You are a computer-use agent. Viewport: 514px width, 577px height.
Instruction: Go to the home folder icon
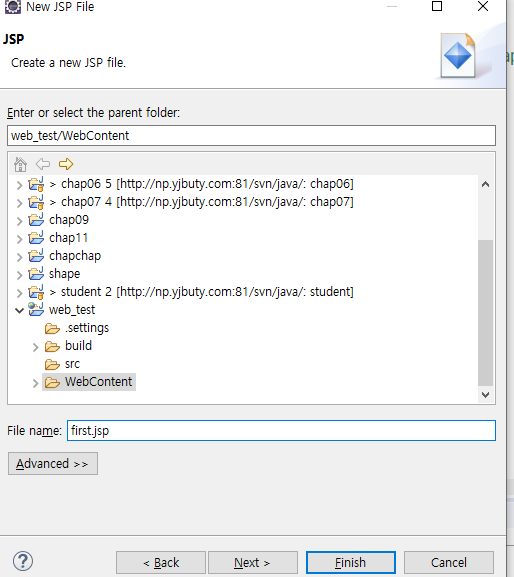(20, 164)
